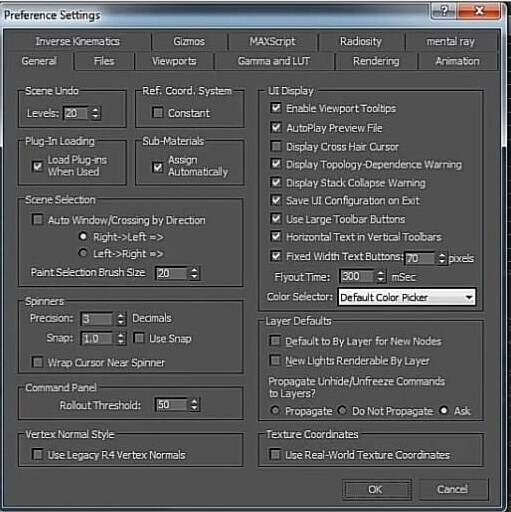511x512 pixels.
Task: Open the MAXScript tab
Action: pos(272,41)
